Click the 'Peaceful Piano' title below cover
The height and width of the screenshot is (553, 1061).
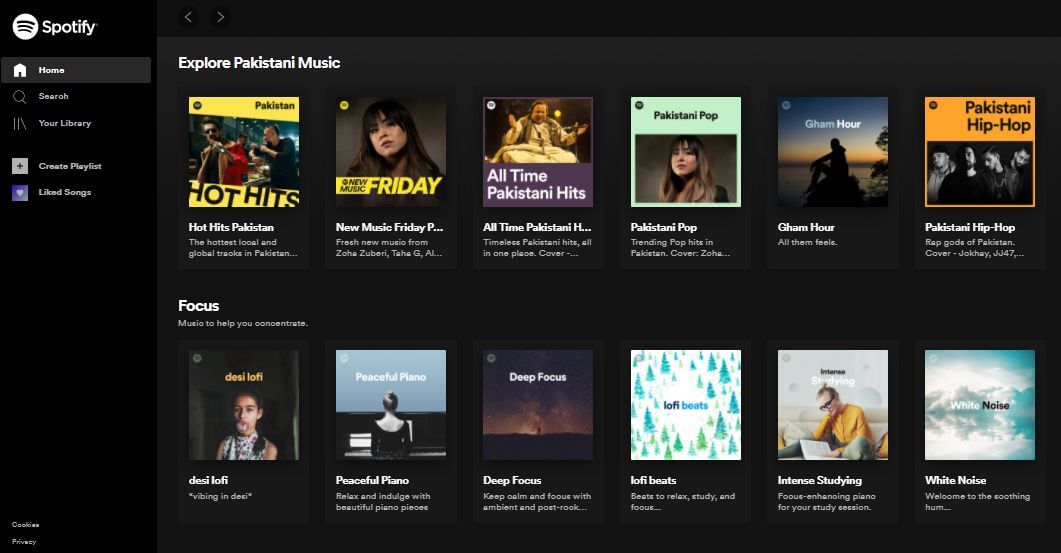pyautogui.click(x=372, y=481)
